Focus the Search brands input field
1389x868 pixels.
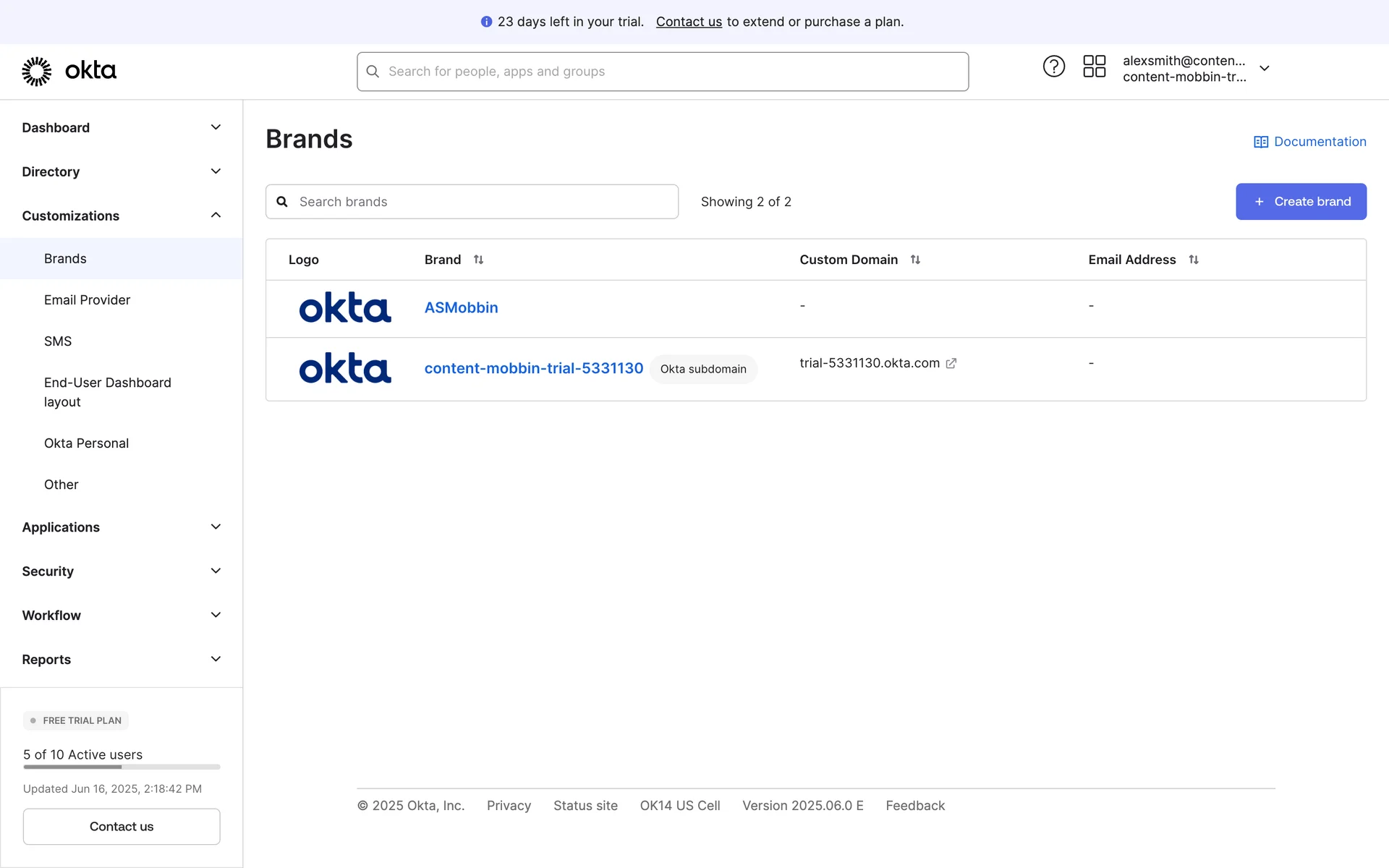(477, 202)
